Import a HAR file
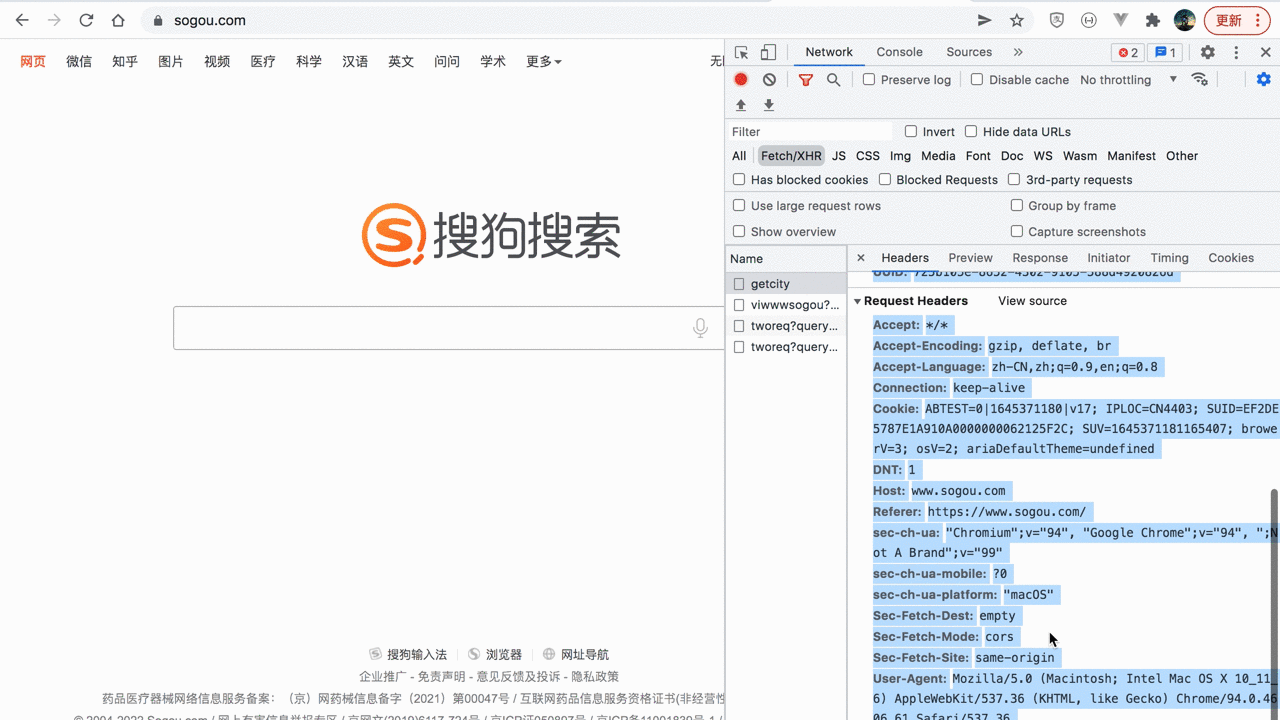The width and height of the screenshot is (1280, 720). tap(740, 104)
